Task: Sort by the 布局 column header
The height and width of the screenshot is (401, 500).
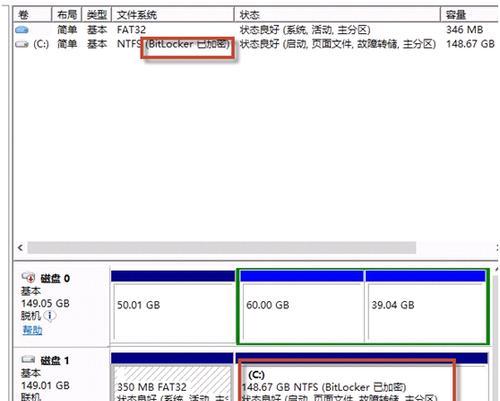Action: pyautogui.click(x=67, y=15)
